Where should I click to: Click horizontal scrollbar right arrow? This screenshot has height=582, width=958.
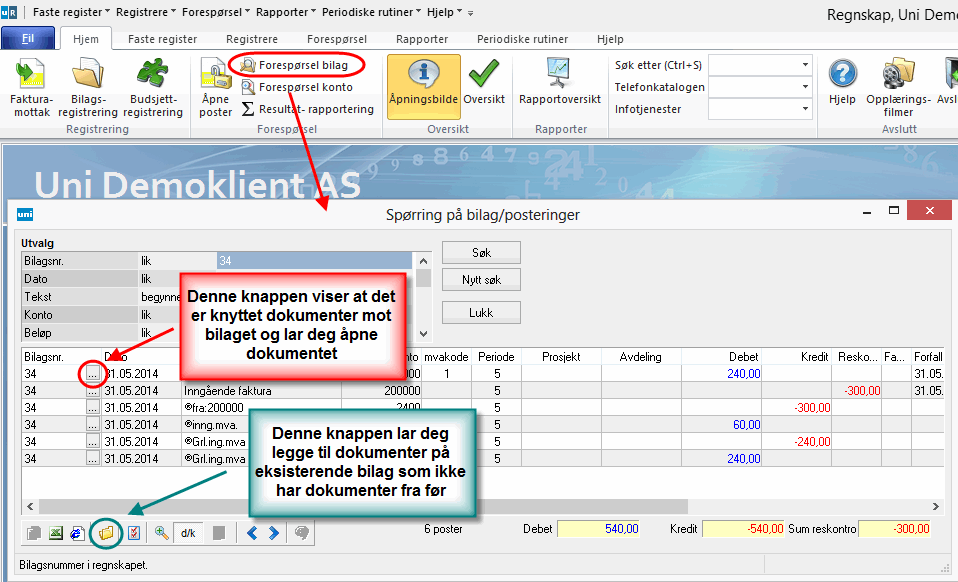935,506
